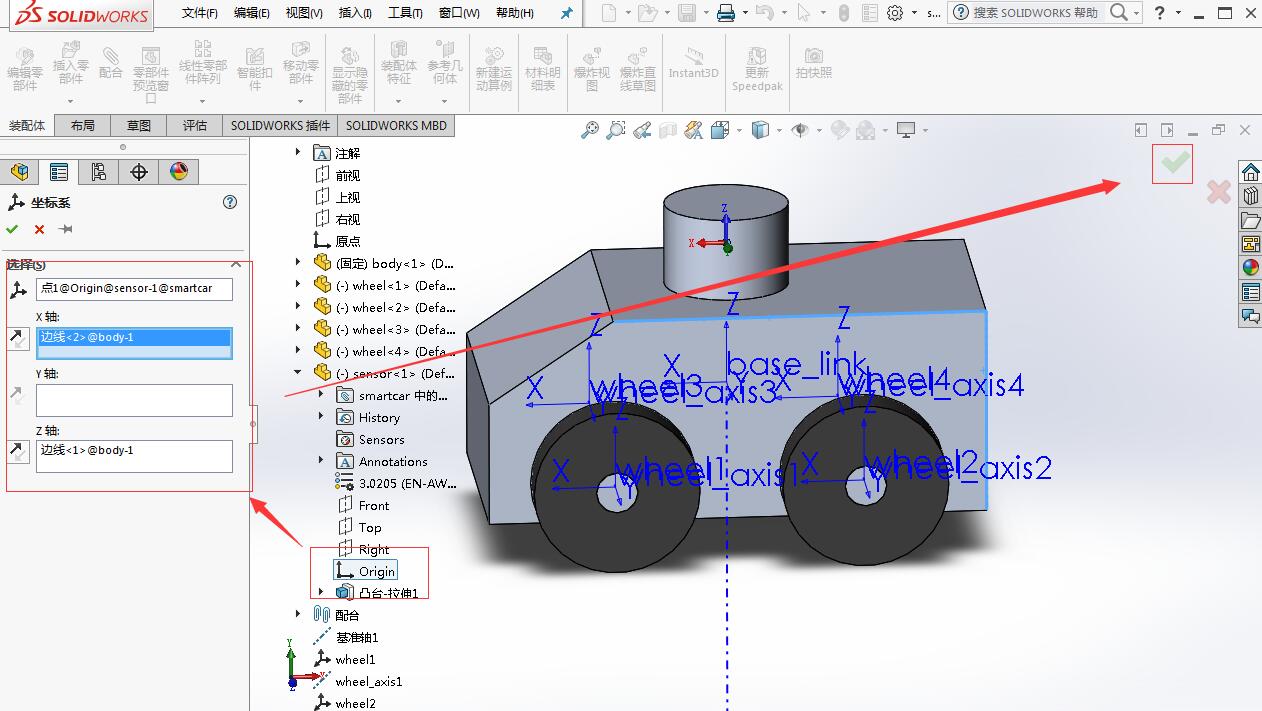Open View Orientation icon
Image resolution: width=1262 pixels, height=711 pixels.
click(719, 130)
